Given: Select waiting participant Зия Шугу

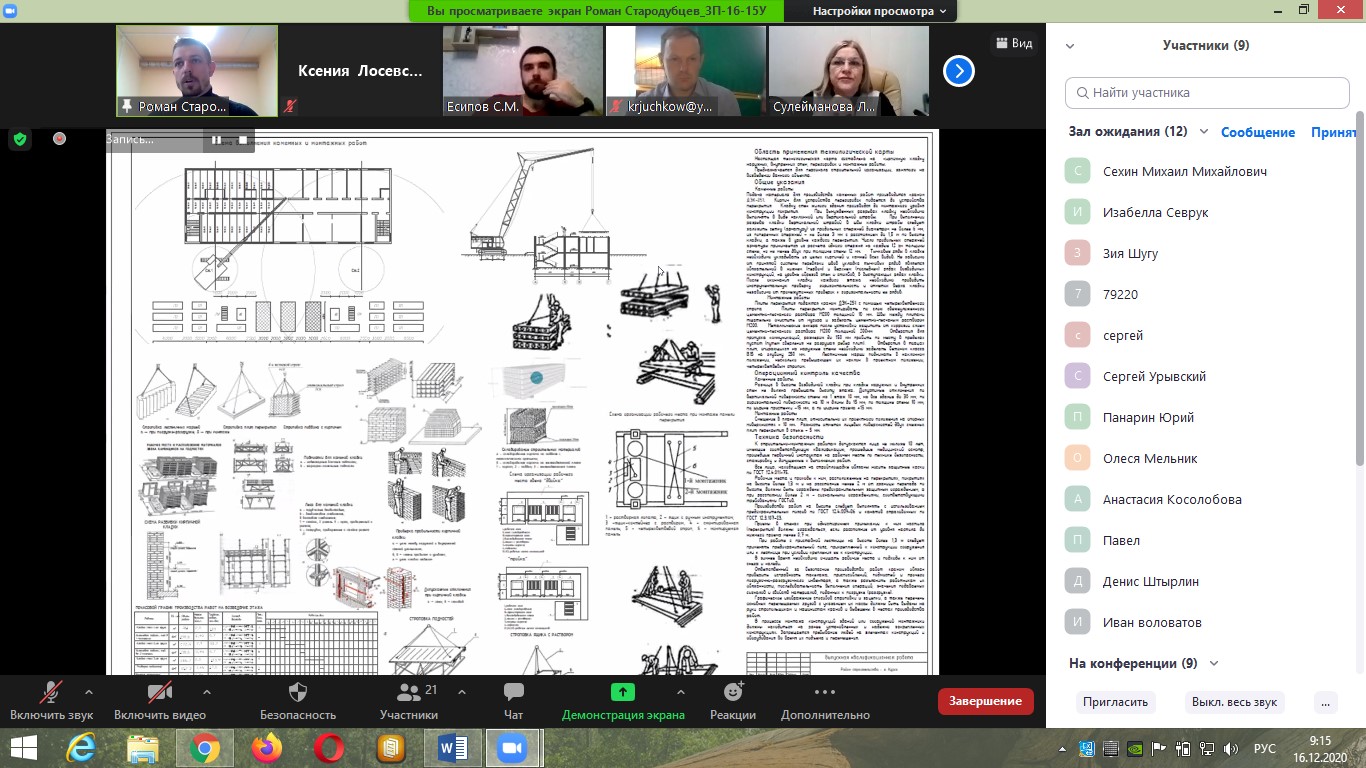Looking at the screenshot, I should point(1203,253).
